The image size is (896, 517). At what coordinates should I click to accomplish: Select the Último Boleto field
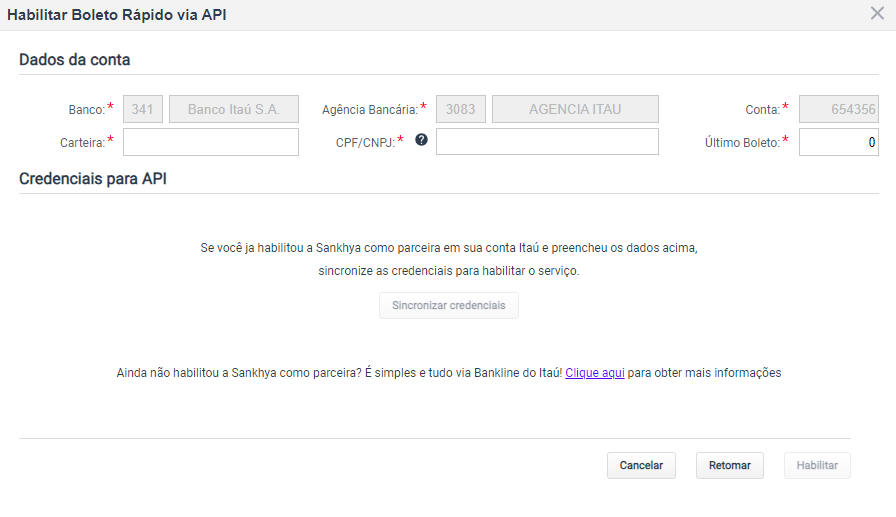pos(838,142)
